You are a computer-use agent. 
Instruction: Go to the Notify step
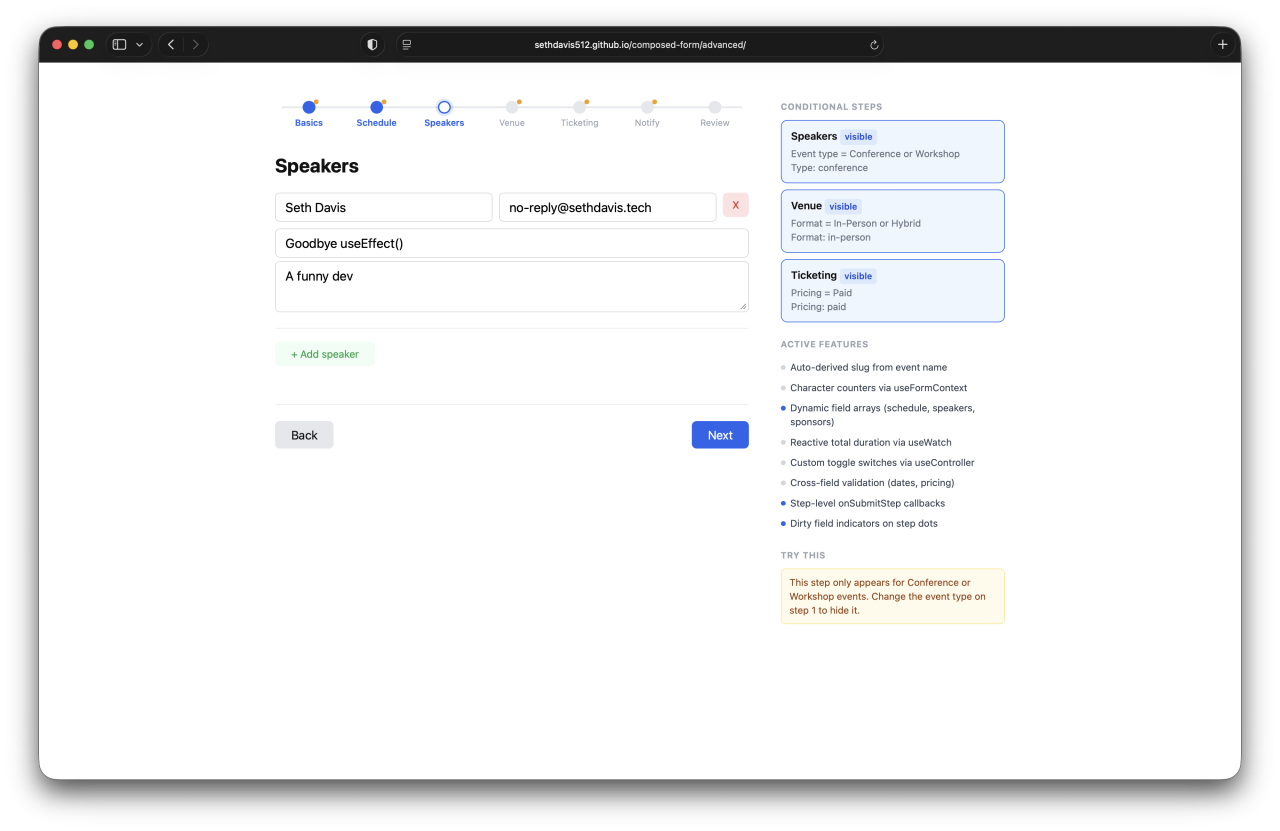647,114
